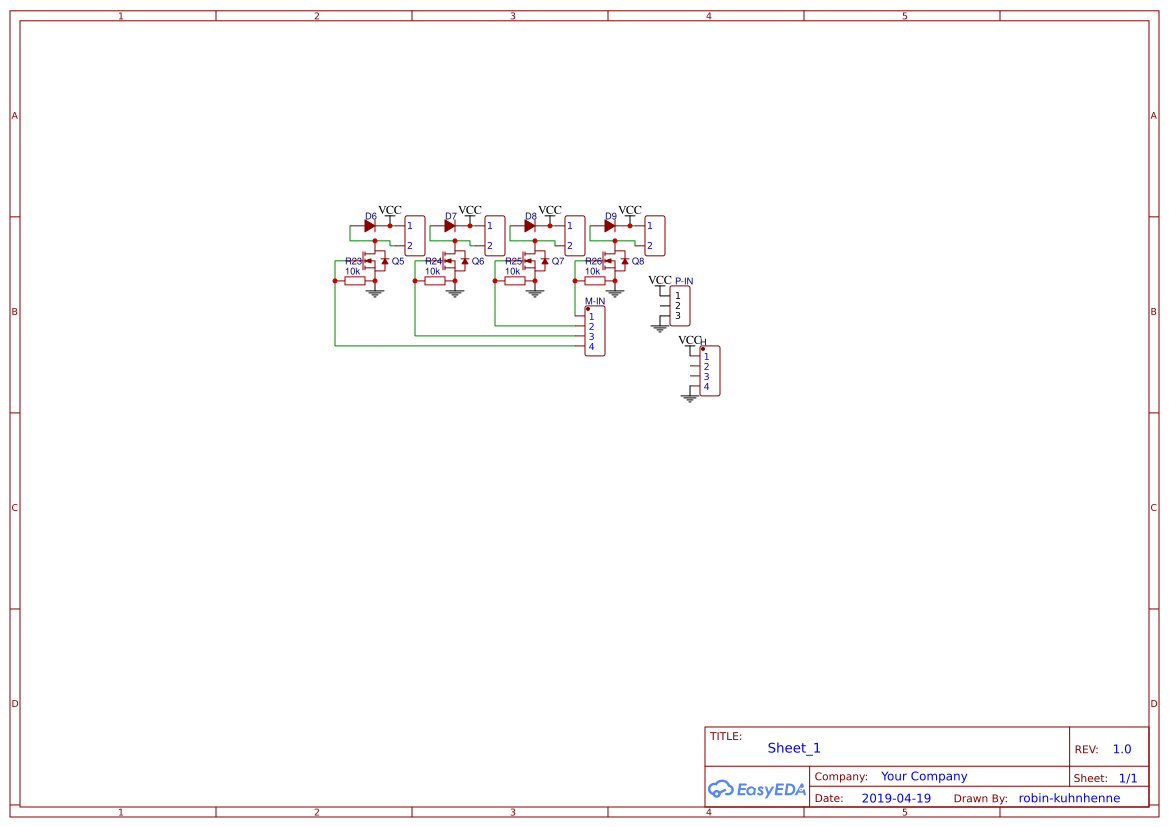Select resistor R23 labeled 10k
This screenshot has height=827, width=1169.
[355, 280]
